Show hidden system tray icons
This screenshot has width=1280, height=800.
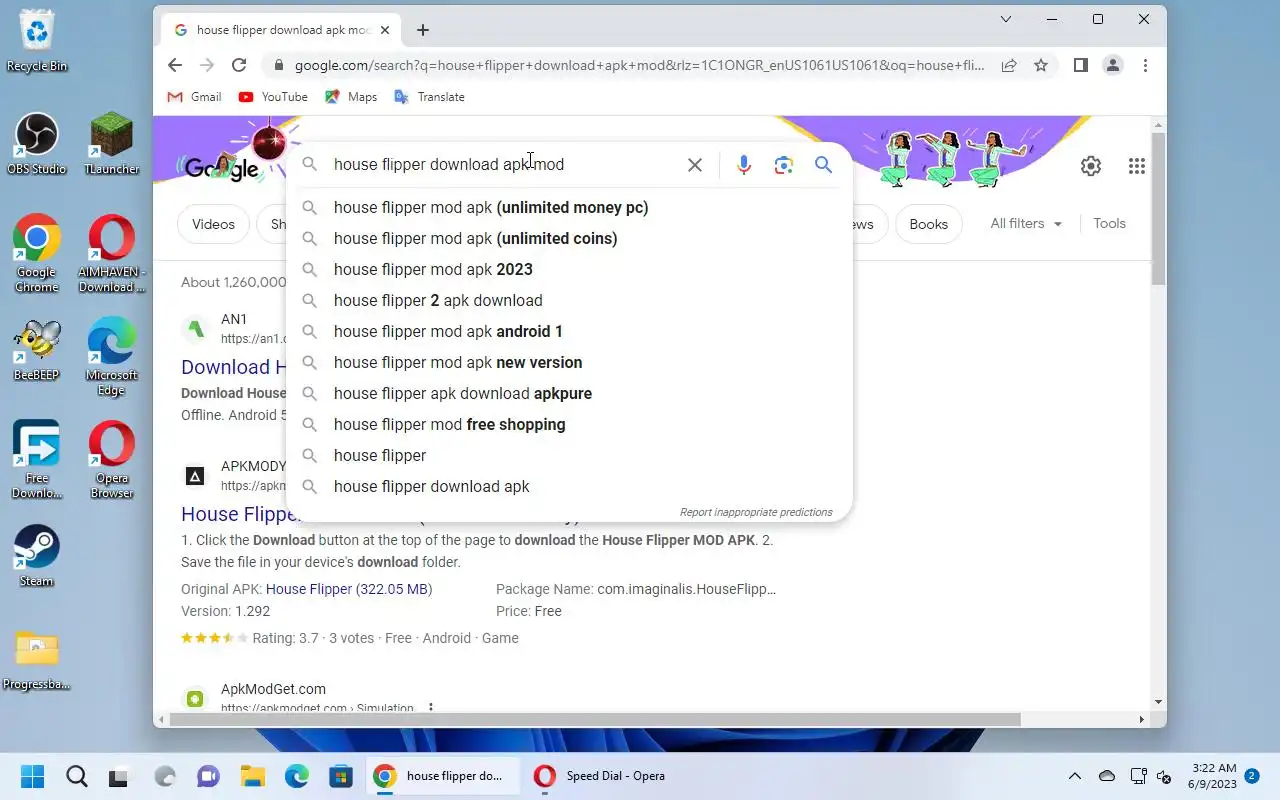[1075, 776]
